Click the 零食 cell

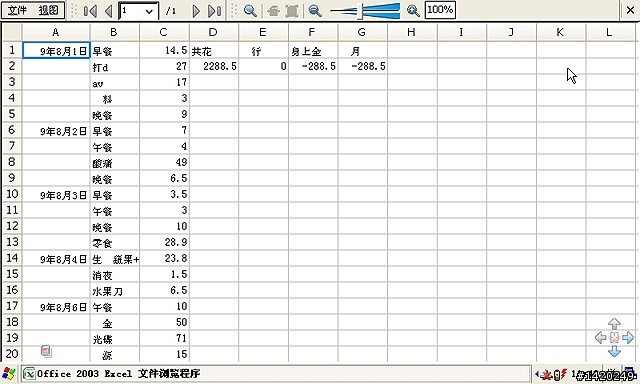pos(115,243)
